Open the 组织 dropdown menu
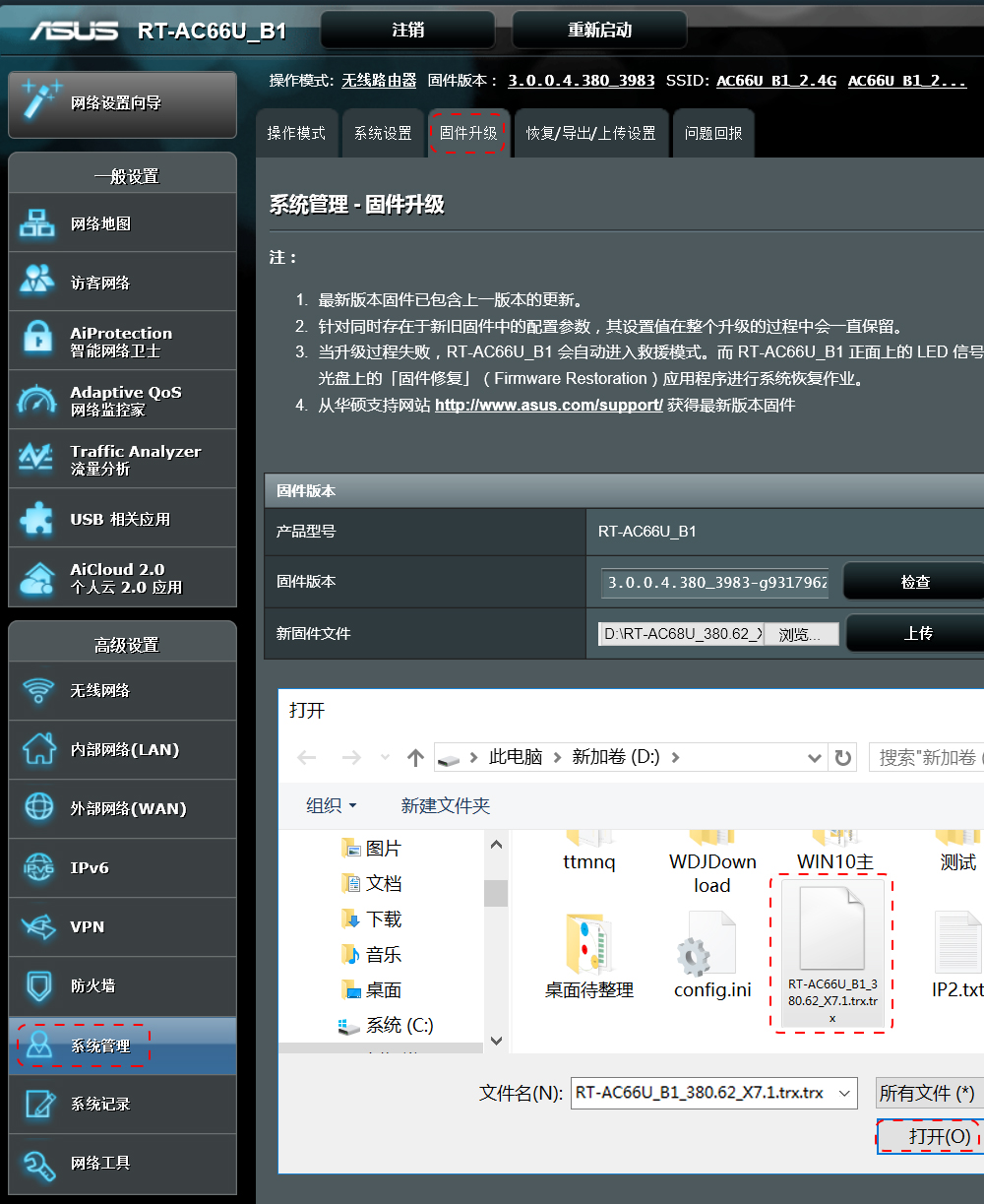This screenshot has width=984, height=1204. click(x=329, y=805)
